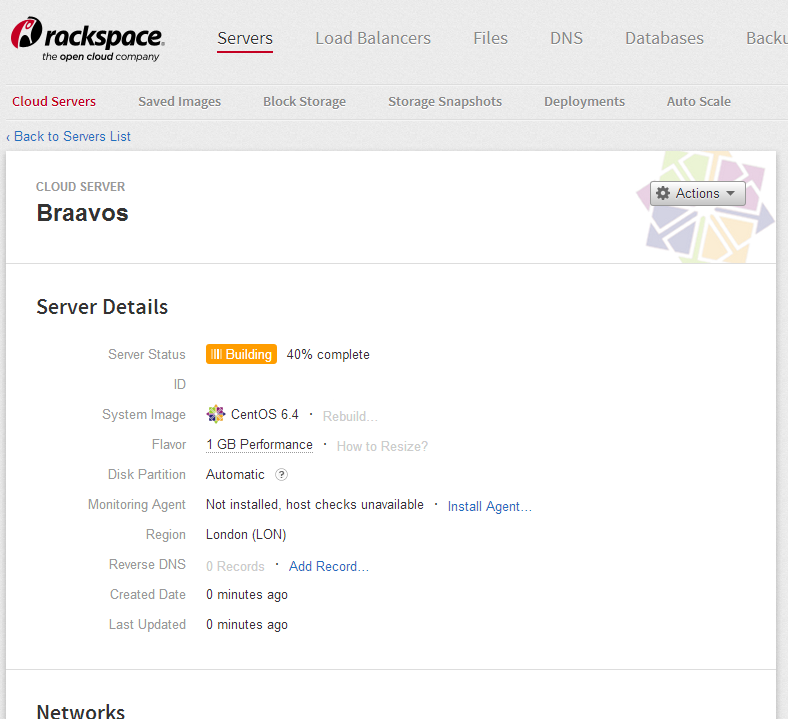
Task: Open the Servers top navigation tab
Action: (245, 38)
